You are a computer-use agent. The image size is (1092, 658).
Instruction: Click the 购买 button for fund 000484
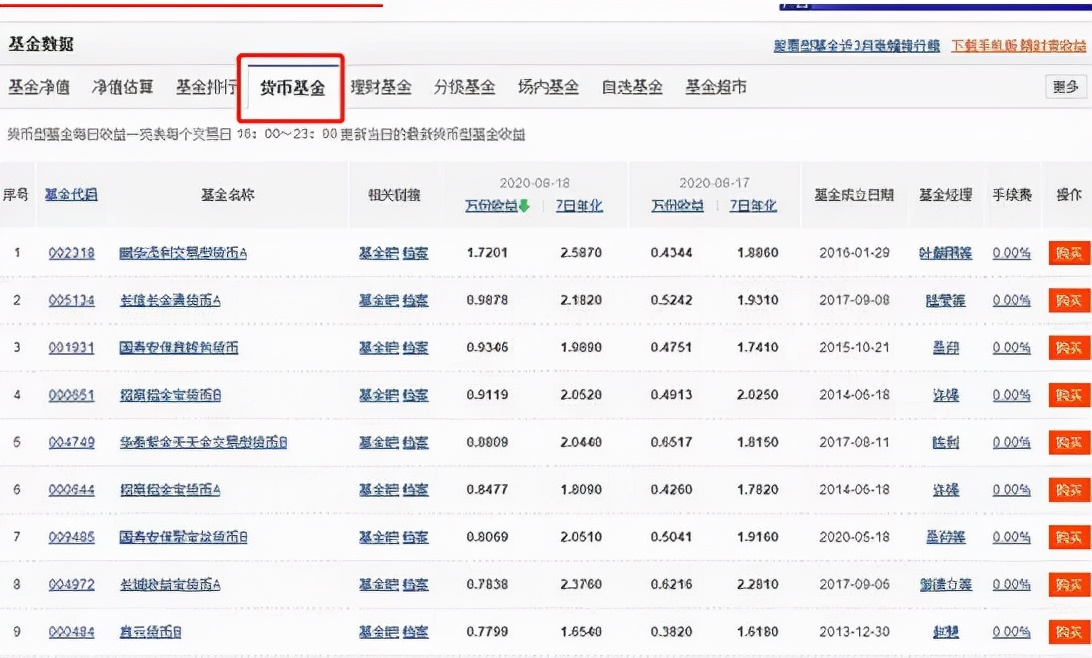coord(1067,632)
